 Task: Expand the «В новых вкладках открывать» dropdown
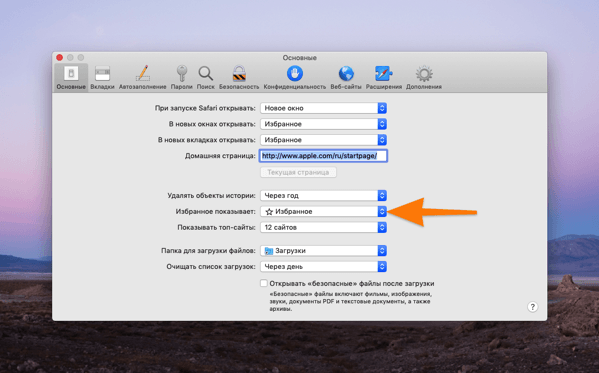point(324,140)
